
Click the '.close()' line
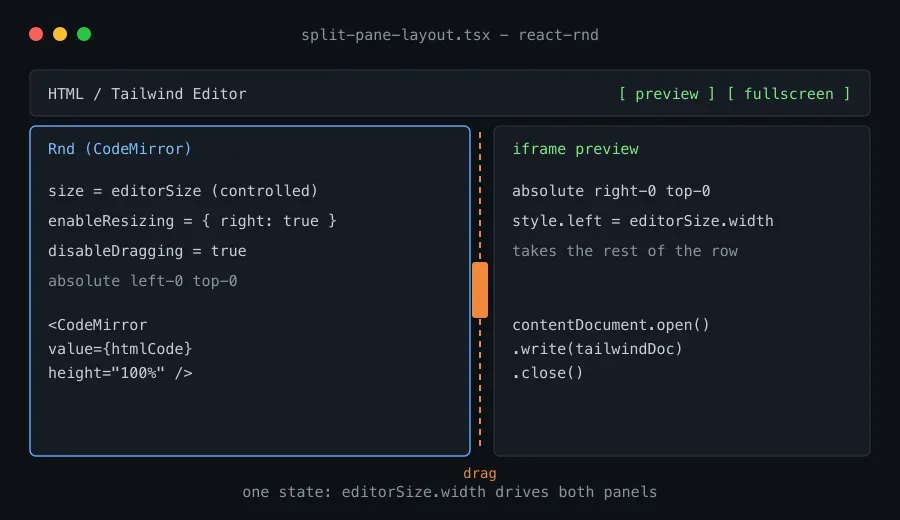point(548,372)
